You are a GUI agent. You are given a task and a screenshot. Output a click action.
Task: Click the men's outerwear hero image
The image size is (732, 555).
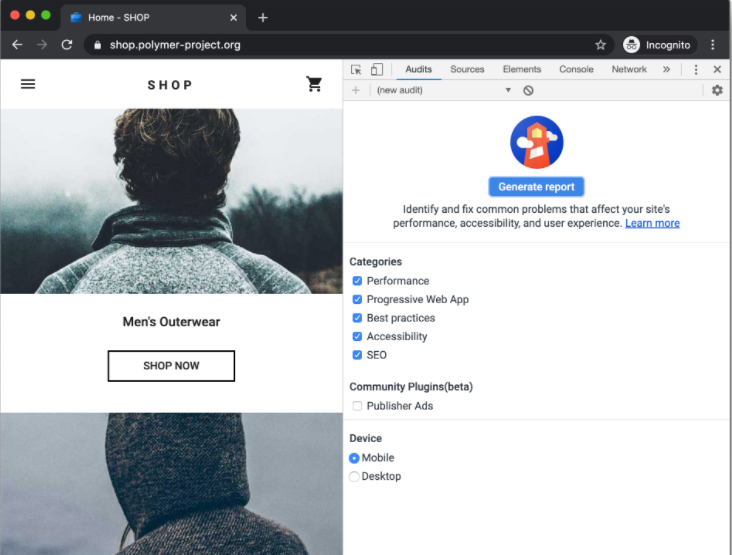point(171,201)
